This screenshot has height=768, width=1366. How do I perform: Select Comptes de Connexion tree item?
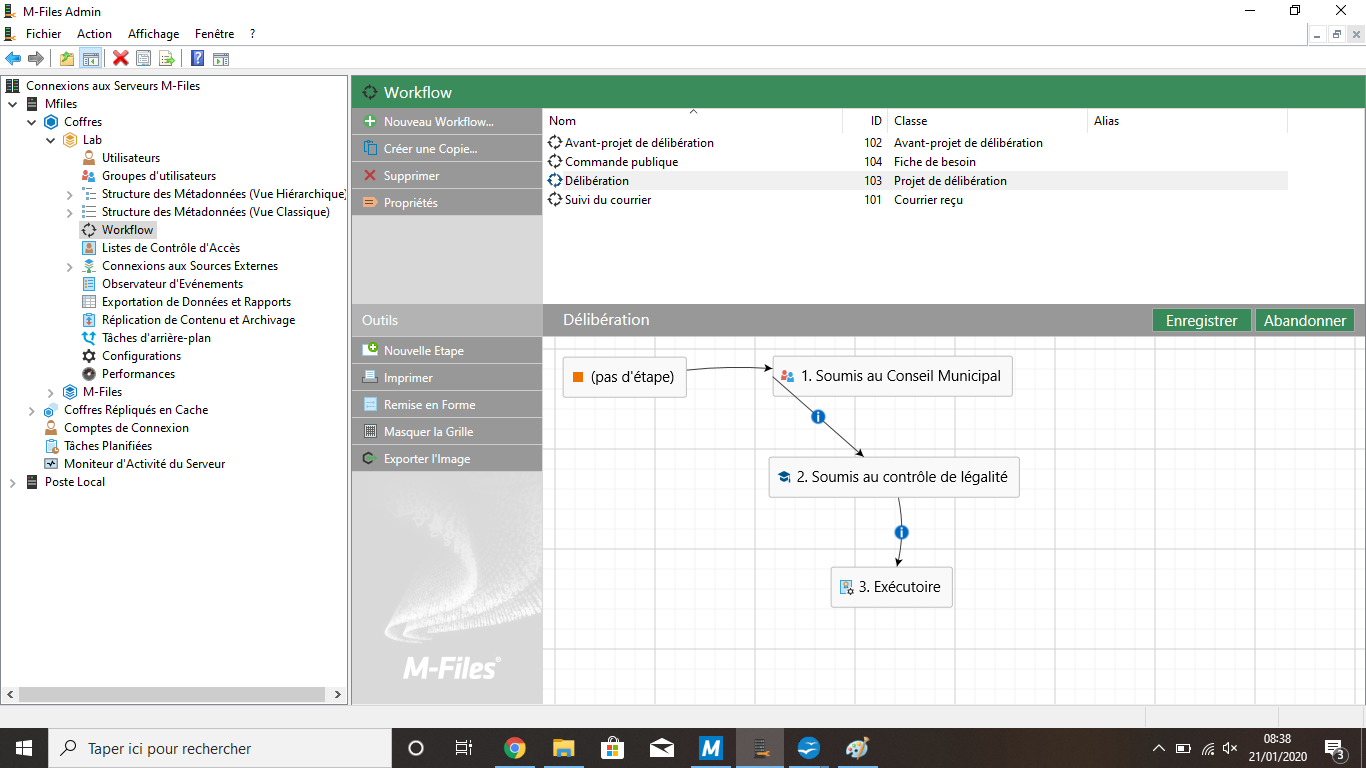tap(126, 428)
